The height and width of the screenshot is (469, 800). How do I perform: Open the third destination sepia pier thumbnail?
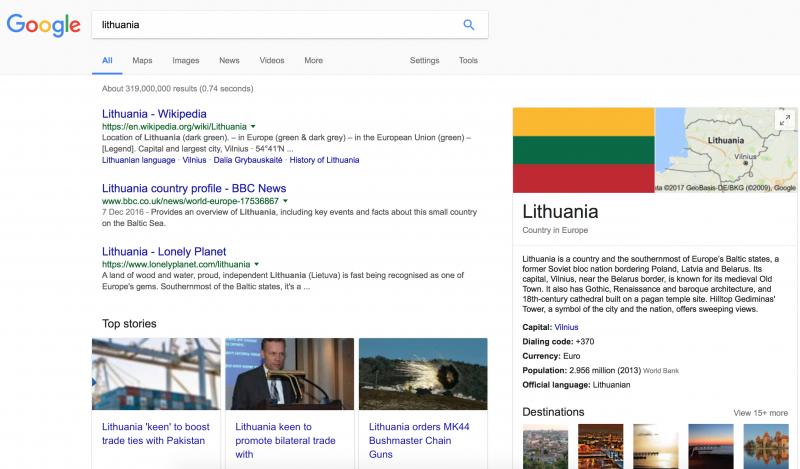point(656,446)
